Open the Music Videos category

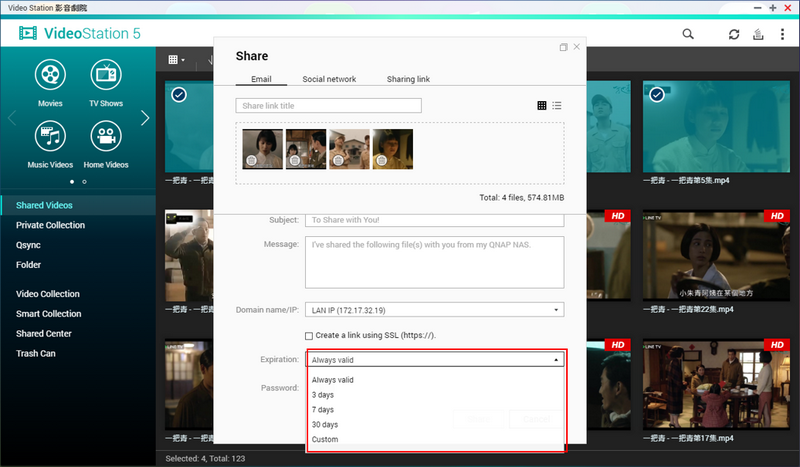(x=50, y=144)
